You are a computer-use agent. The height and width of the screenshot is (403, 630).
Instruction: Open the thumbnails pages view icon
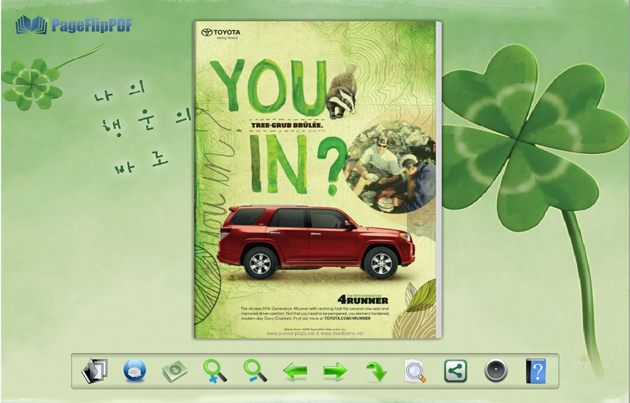coord(95,370)
